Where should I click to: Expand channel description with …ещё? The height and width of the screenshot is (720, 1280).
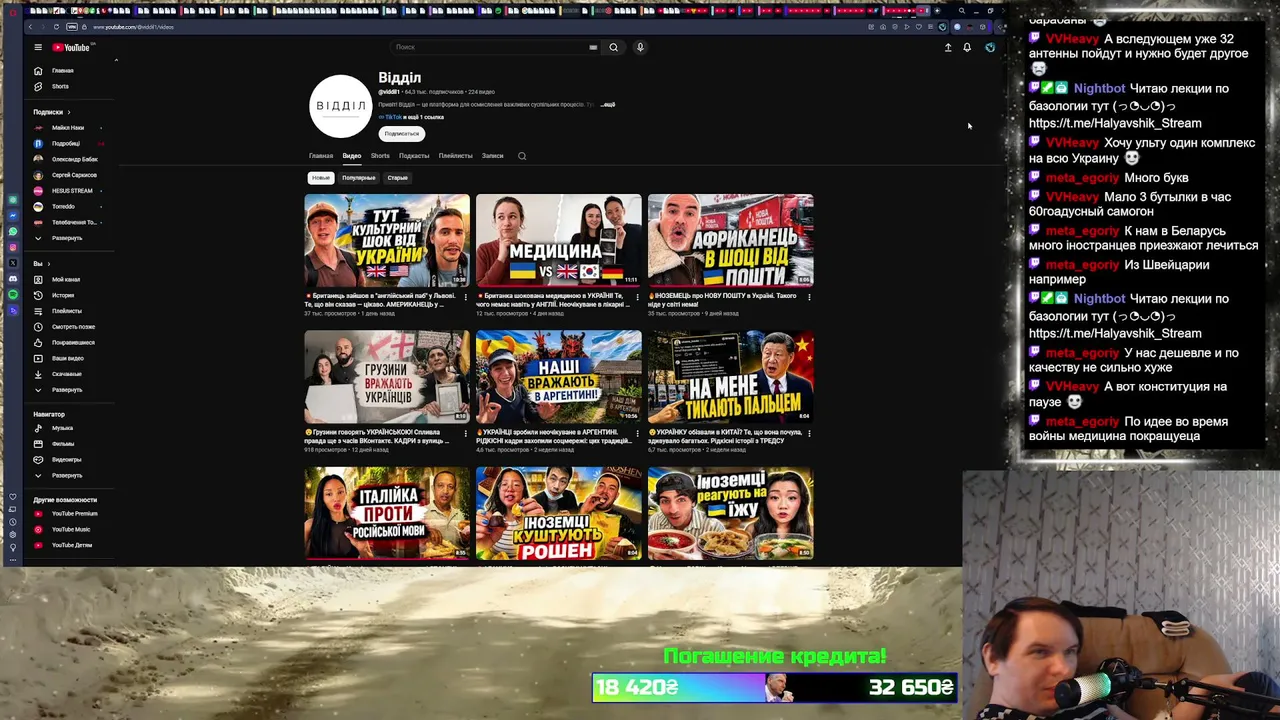607,104
